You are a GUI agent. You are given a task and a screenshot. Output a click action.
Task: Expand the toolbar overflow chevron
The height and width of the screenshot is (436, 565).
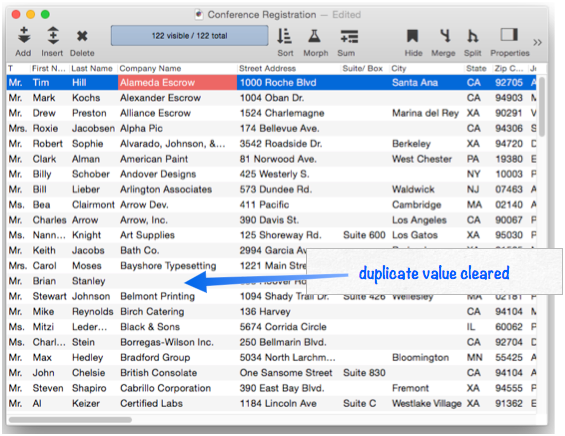pyautogui.click(x=537, y=43)
